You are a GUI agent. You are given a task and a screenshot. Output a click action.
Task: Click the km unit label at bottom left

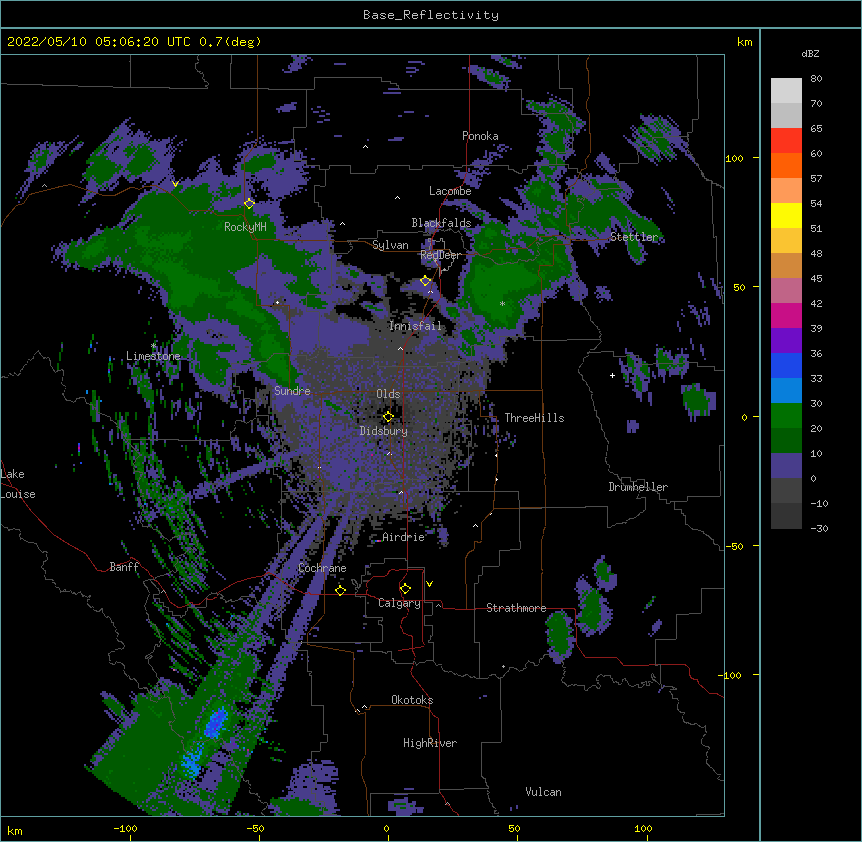click(15, 830)
